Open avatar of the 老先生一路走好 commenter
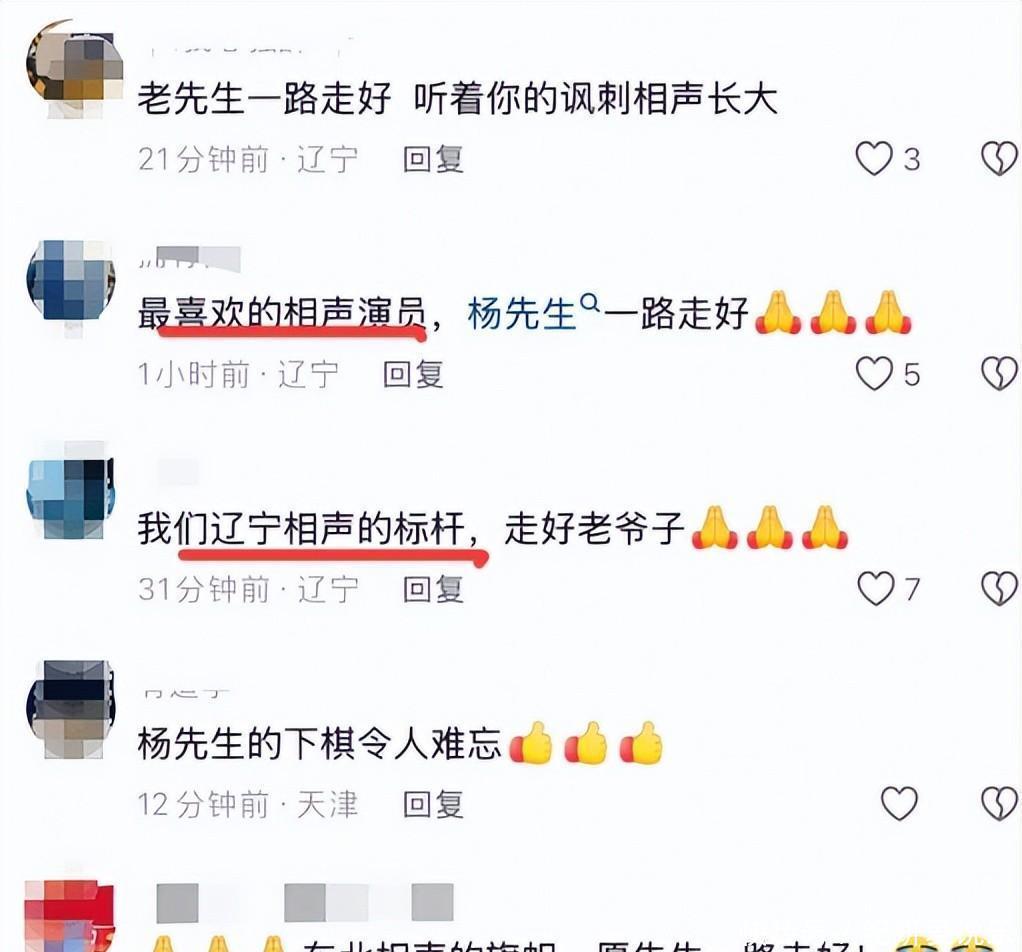Screen dimensions: 1022x952 (74, 68)
